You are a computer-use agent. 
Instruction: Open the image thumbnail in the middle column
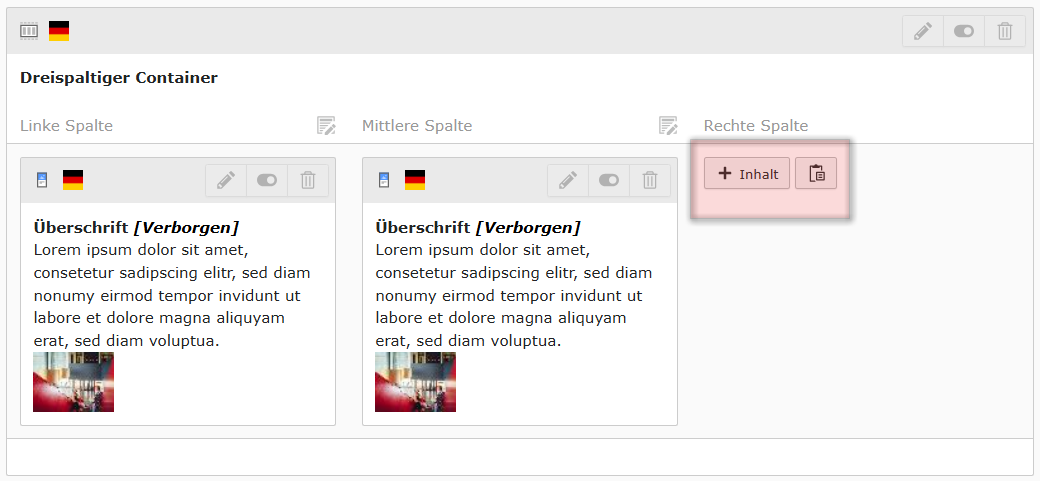(x=415, y=382)
